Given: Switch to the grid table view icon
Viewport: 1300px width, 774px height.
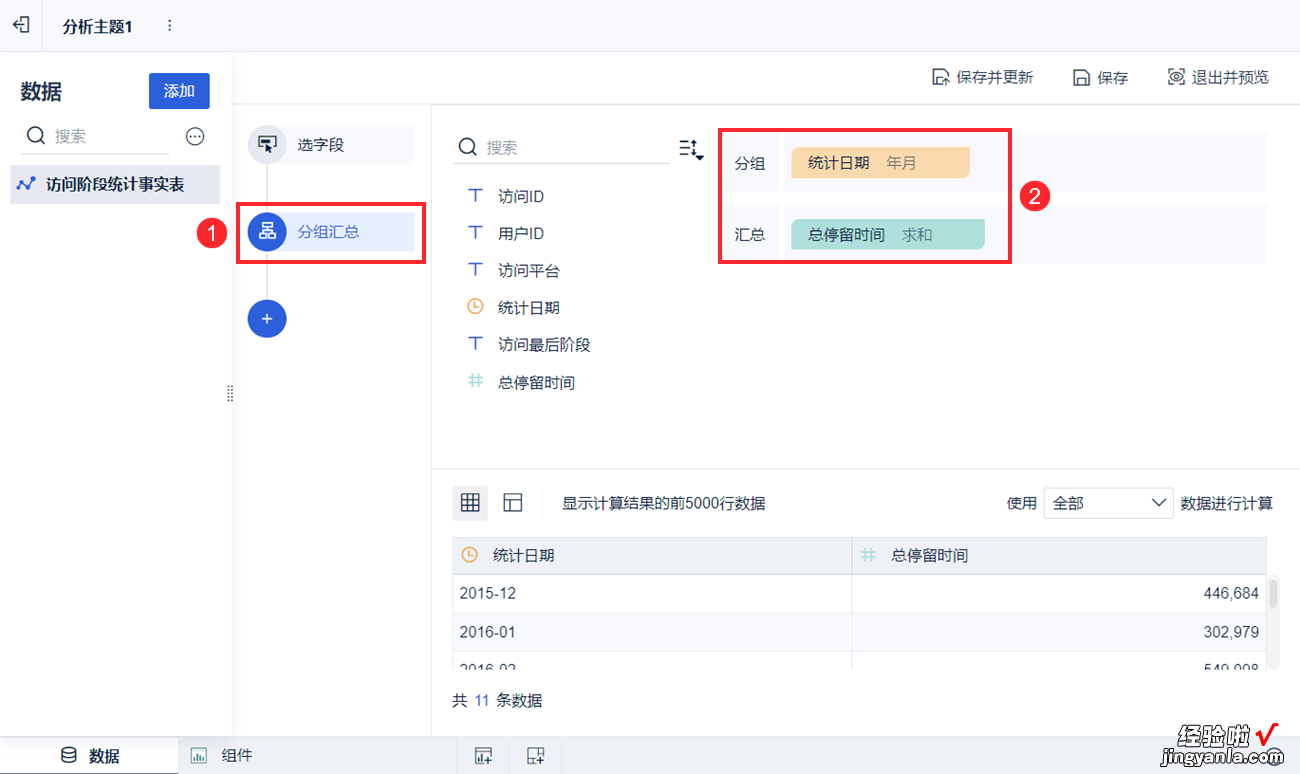Looking at the screenshot, I should point(470,503).
